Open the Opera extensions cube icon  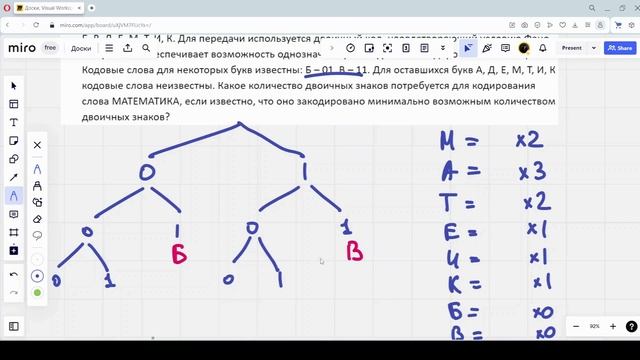(631, 25)
